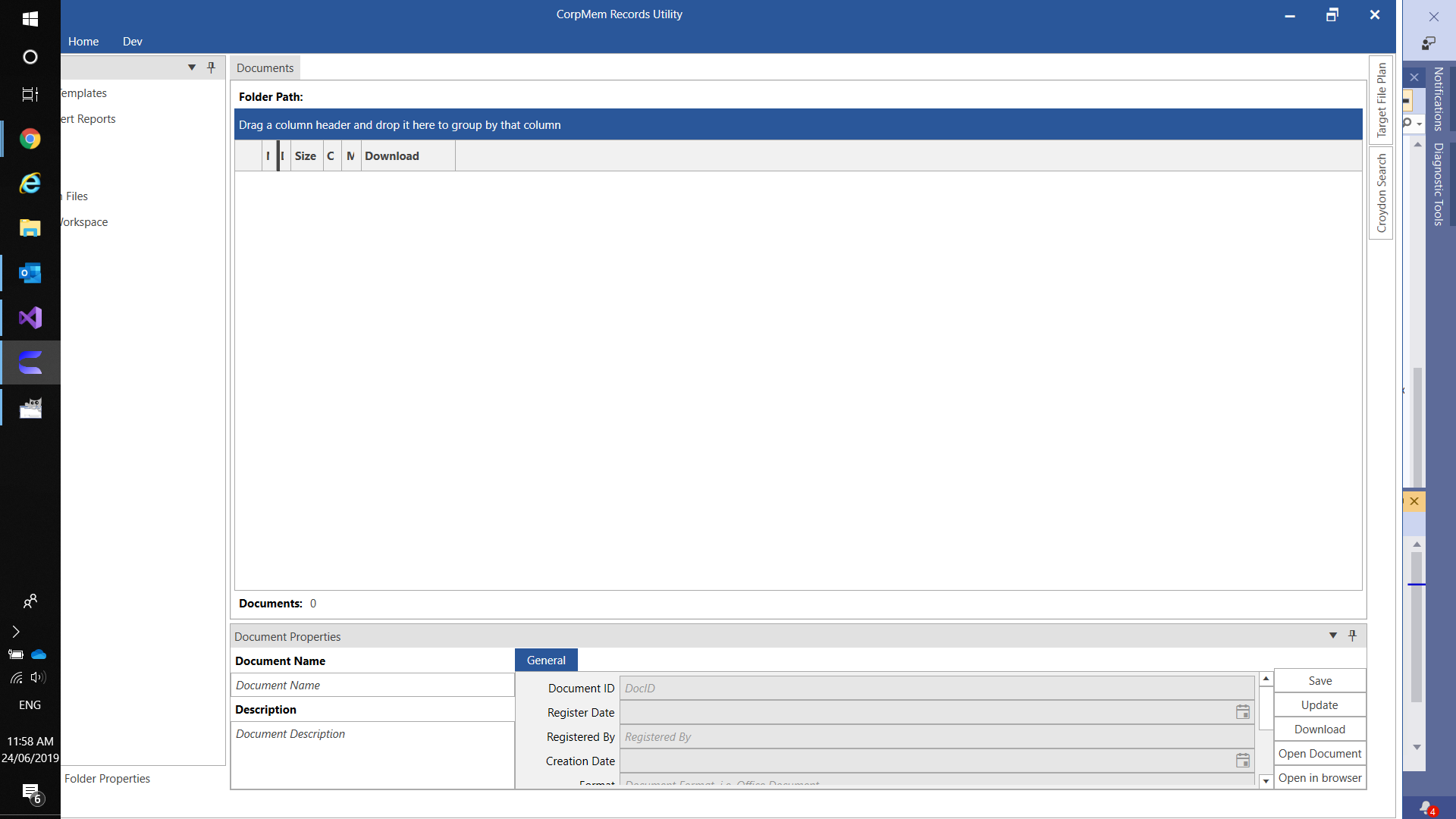Click the Document Name input field
The height and width of the screenshot is (819, 1456).
(372, 686)
